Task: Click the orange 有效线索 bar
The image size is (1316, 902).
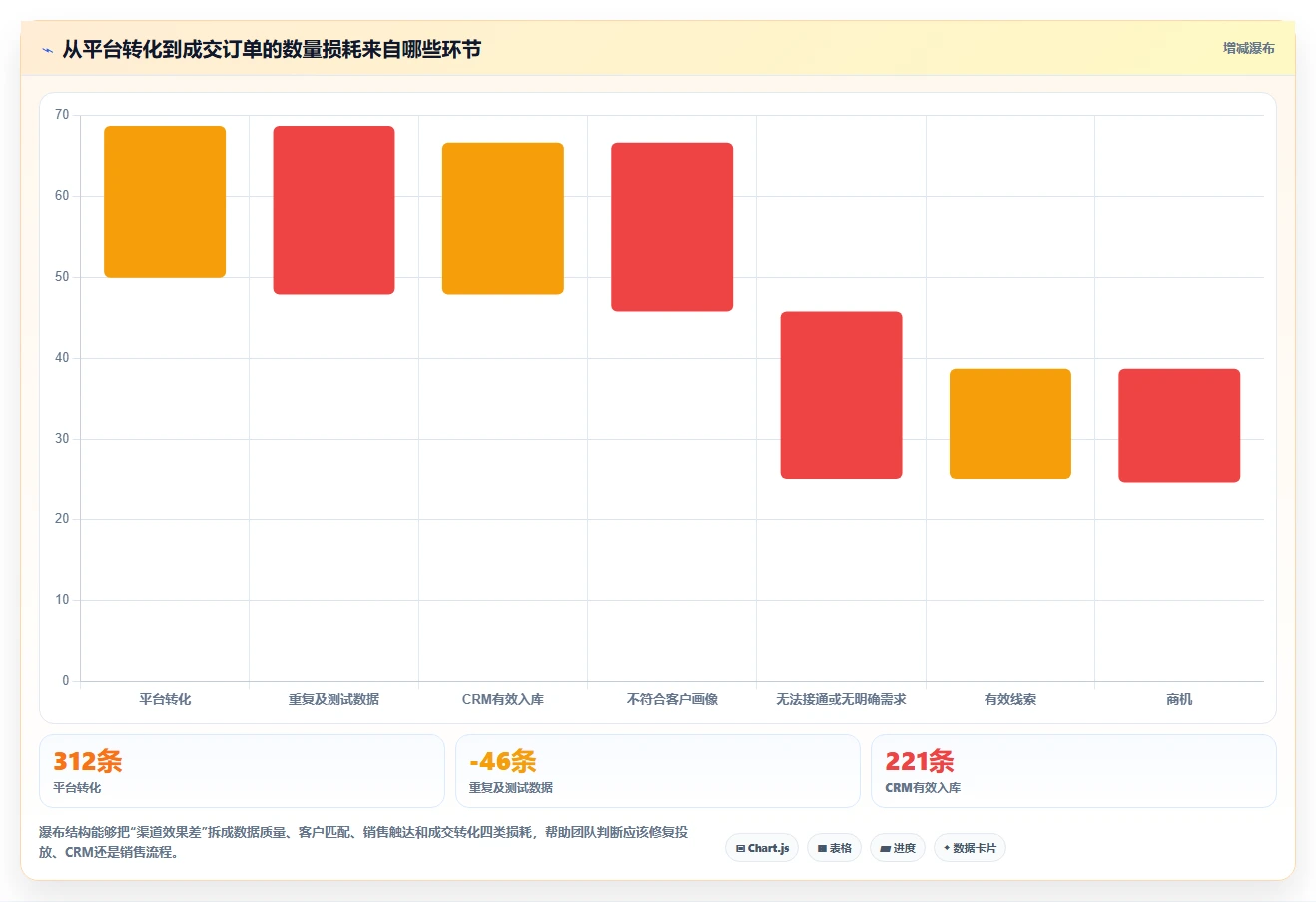Action: click(1010, 424)
